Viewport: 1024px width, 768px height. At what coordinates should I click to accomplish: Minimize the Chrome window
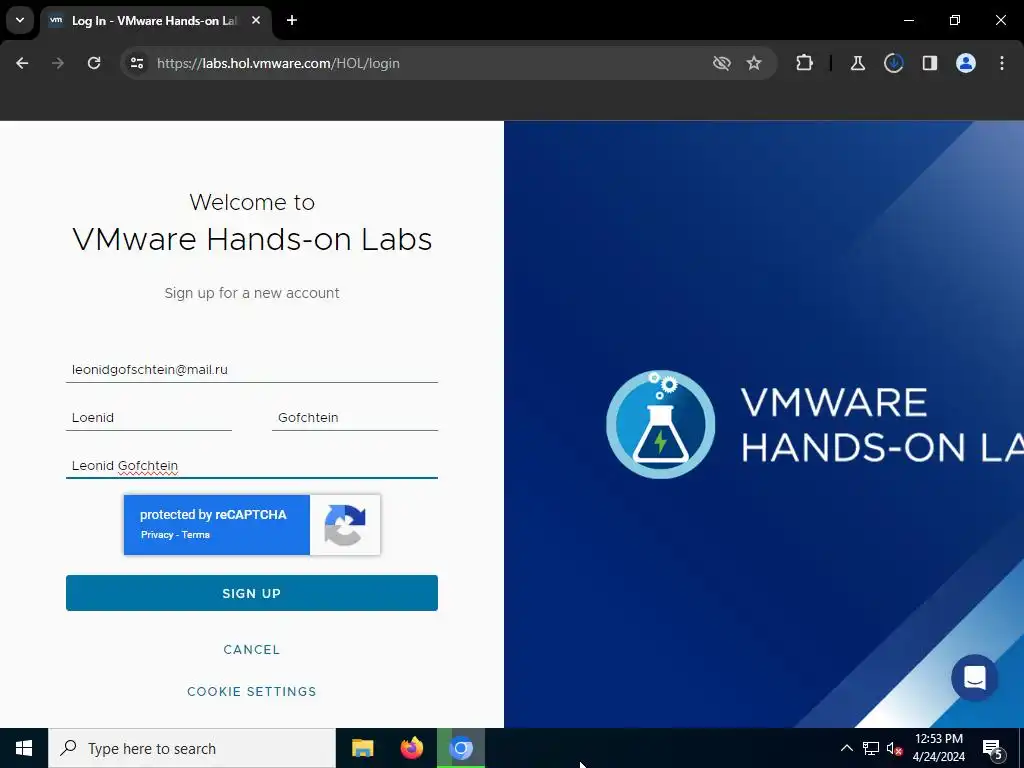908,20
